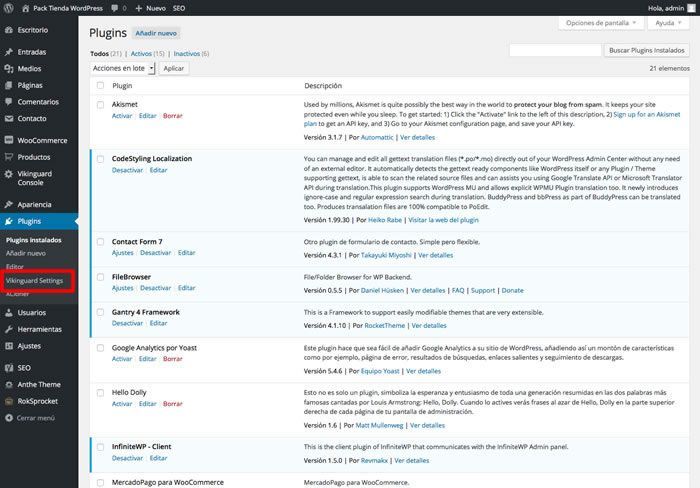Open Vikinguard Settings in the submenu

(x=34, y=280)
